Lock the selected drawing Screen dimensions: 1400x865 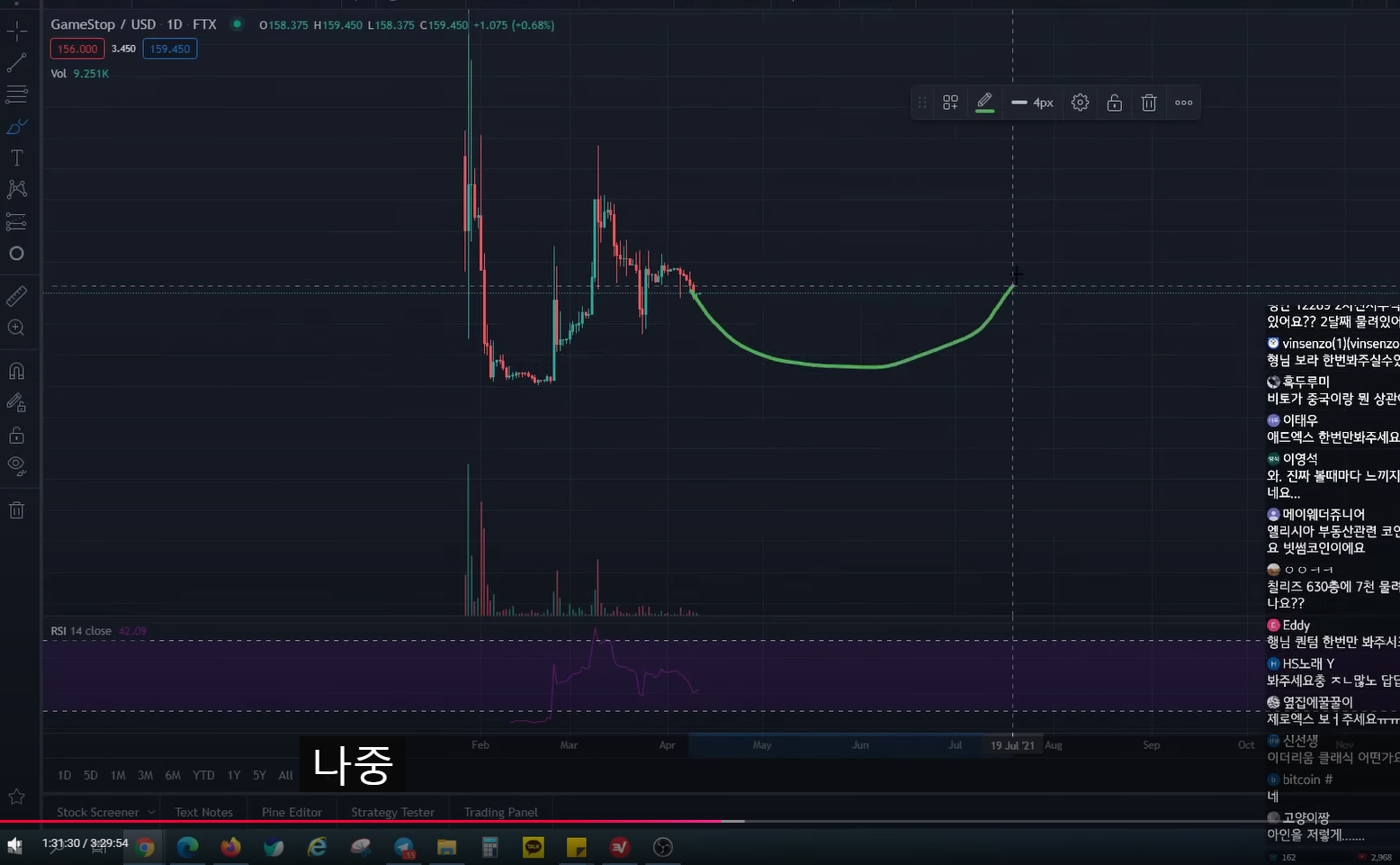tap(1114, 103)
